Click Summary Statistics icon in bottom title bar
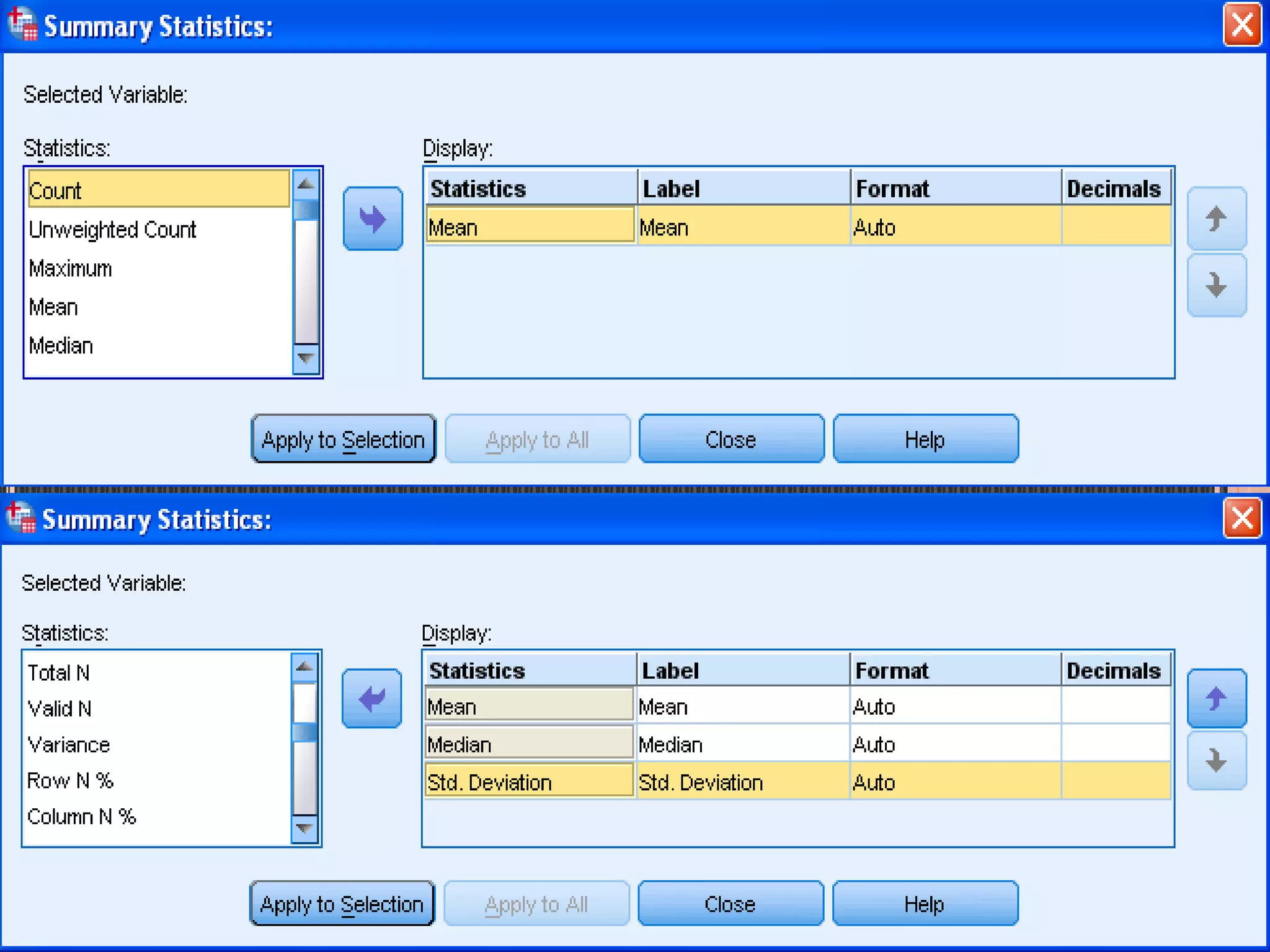The image size is (1270, 952). [20, 518]
